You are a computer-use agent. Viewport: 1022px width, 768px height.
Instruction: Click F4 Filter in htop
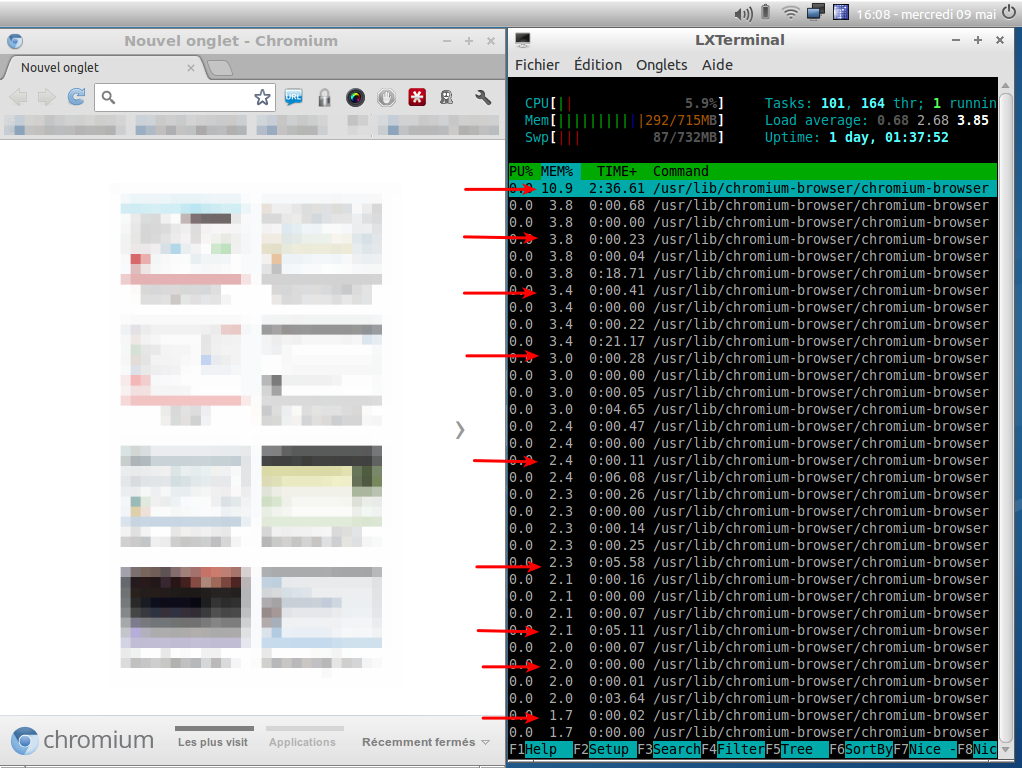(x=733, y=749)
